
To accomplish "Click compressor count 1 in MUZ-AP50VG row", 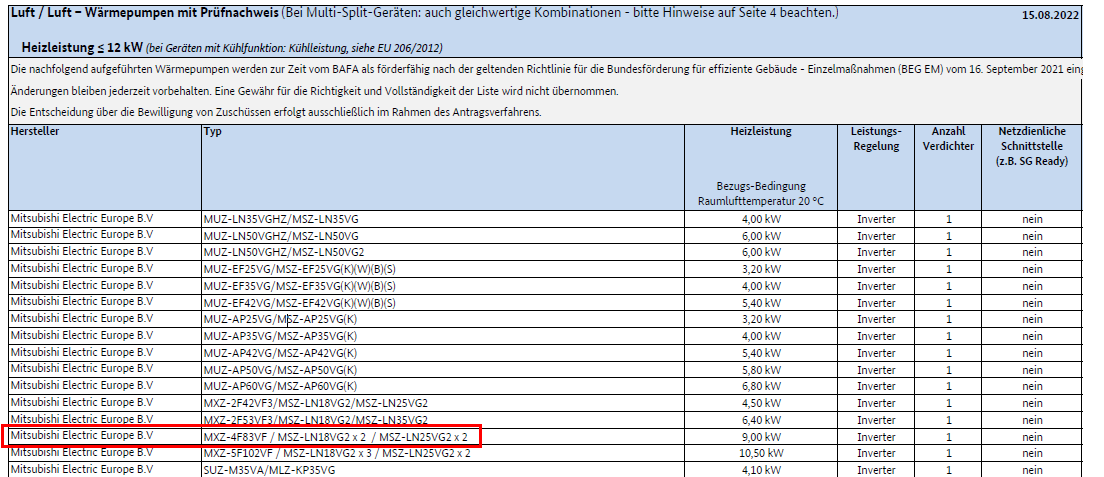I will (x=948, y=370).
